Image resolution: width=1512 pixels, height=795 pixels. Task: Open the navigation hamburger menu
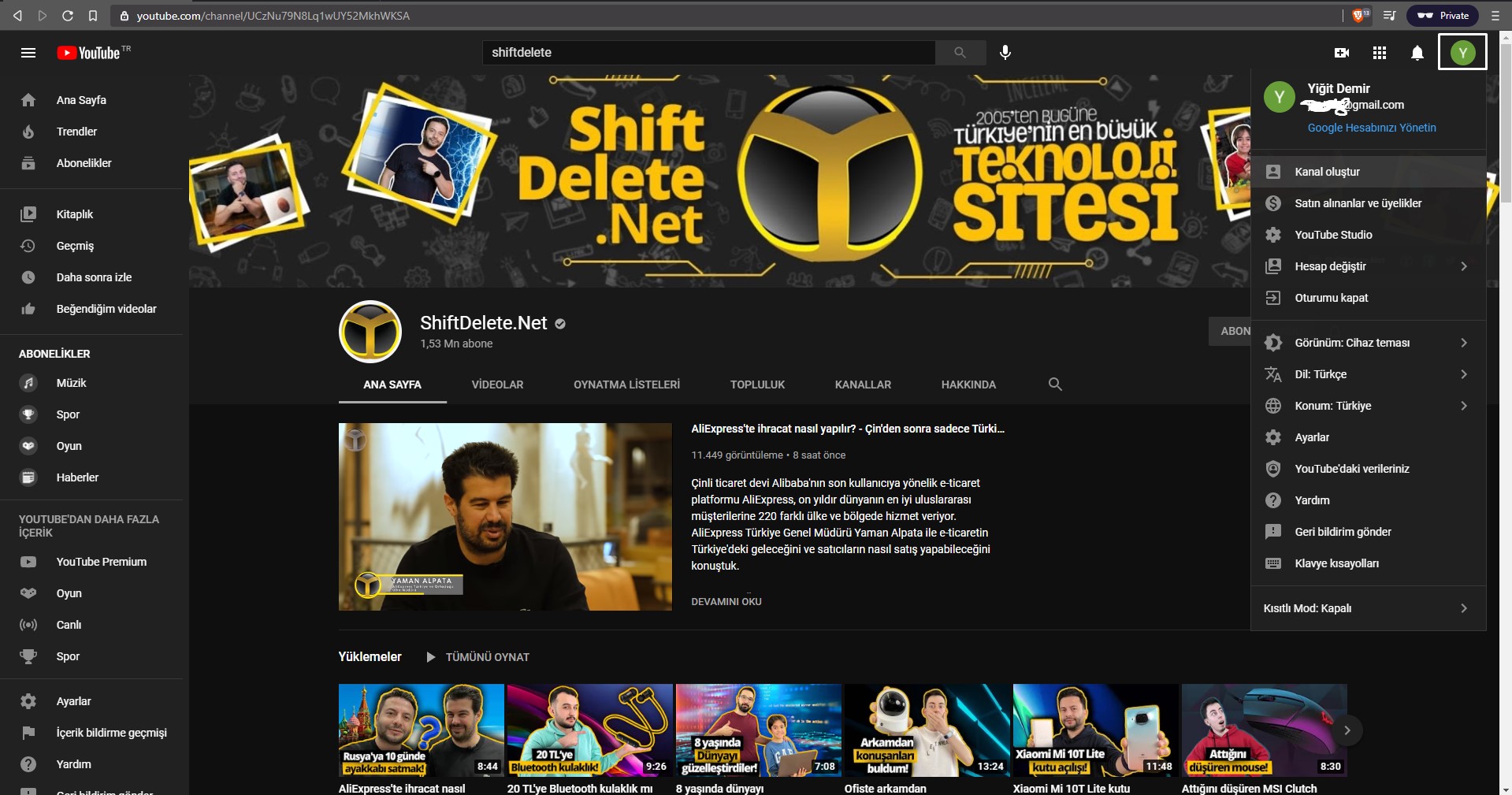coord(28,53)
